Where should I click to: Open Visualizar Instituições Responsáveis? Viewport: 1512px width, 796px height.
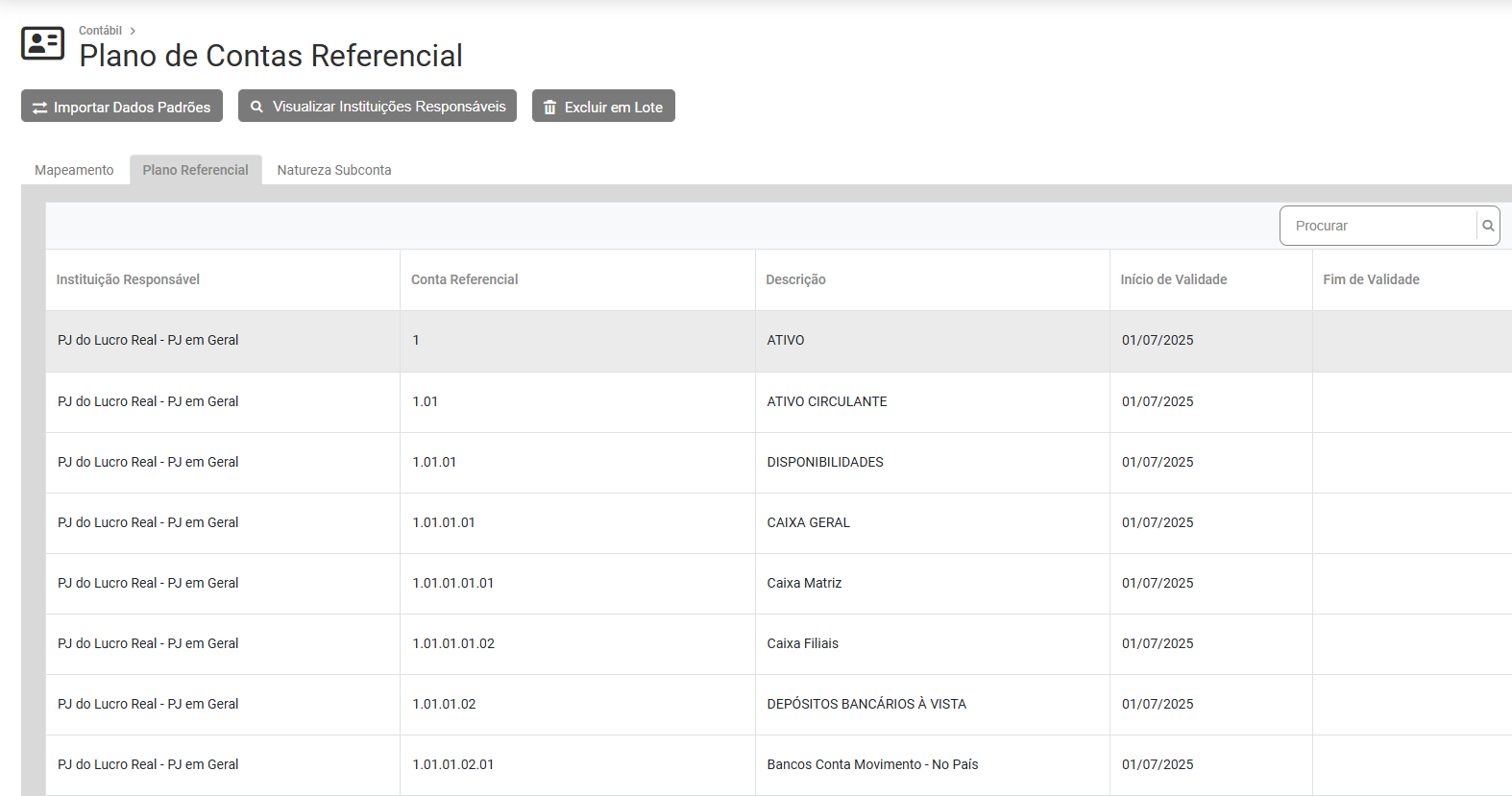pos(378,107)
